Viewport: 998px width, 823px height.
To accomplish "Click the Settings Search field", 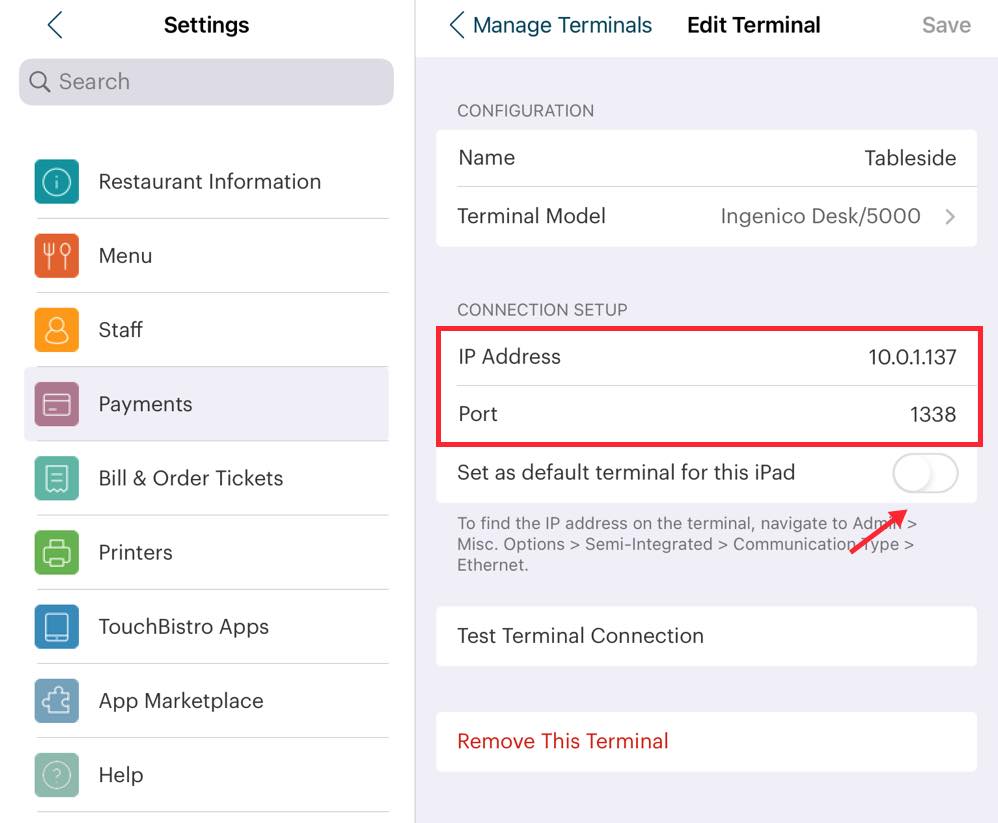I will [206, 82].
